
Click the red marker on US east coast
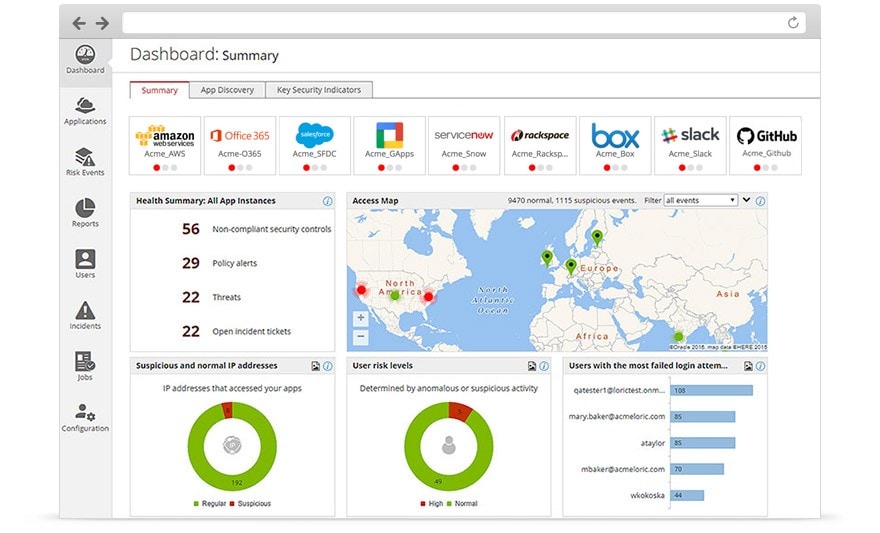click(x=429, y=297)
